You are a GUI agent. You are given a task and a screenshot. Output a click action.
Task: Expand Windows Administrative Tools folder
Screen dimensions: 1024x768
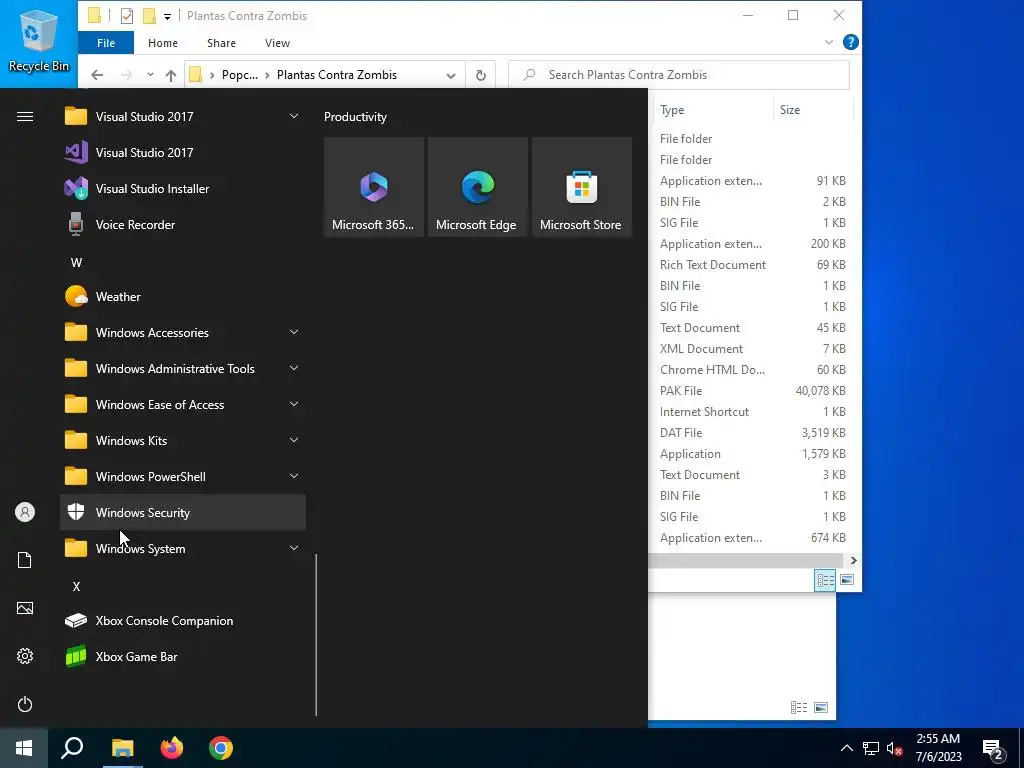(x=294, y=368)
